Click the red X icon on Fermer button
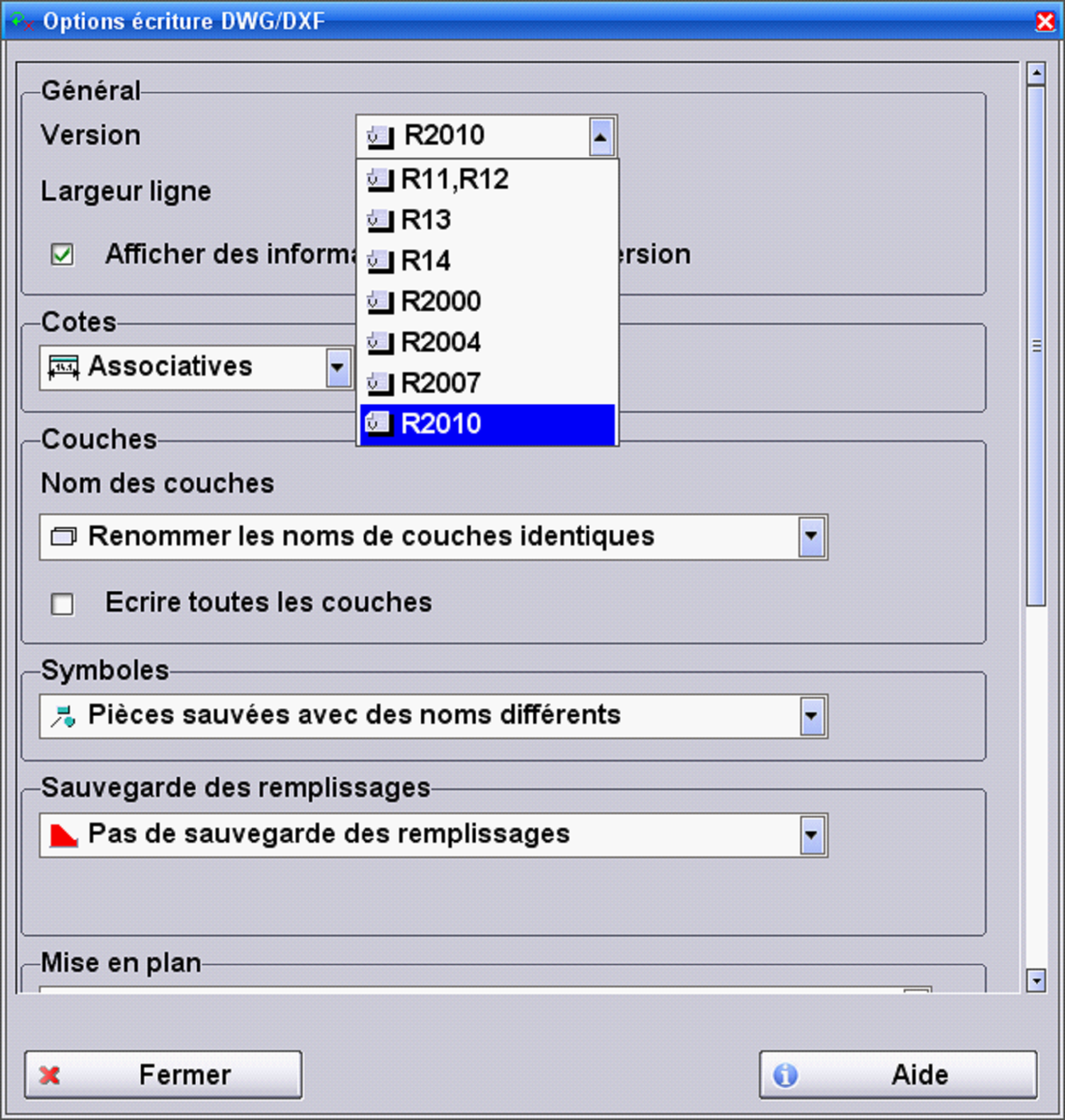This screenshot has height=1120, width=1065. pos(50,1075)
